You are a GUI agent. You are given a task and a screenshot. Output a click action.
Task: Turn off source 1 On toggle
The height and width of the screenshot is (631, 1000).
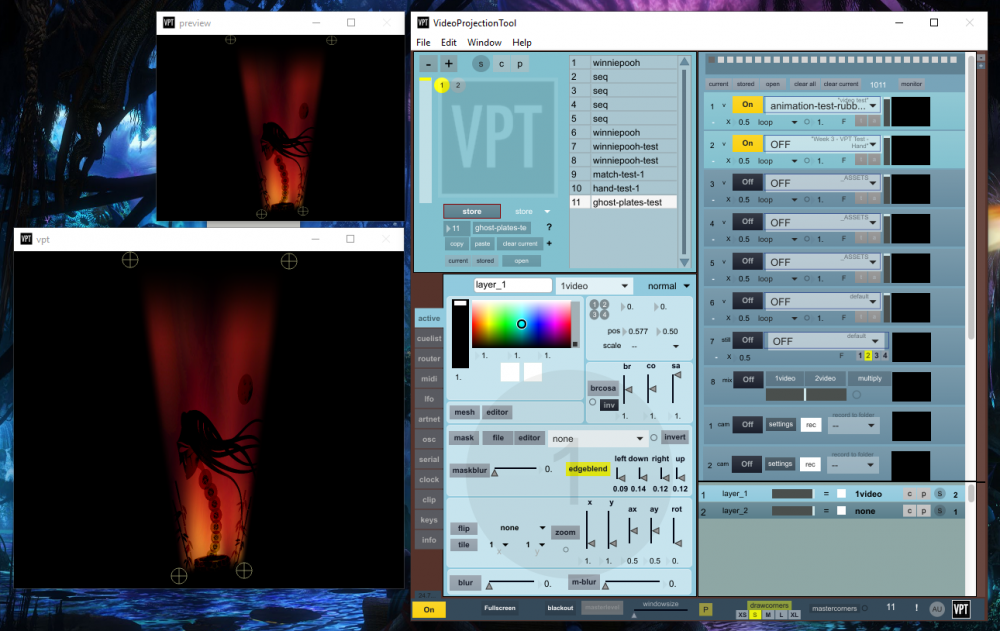(747, 104)
